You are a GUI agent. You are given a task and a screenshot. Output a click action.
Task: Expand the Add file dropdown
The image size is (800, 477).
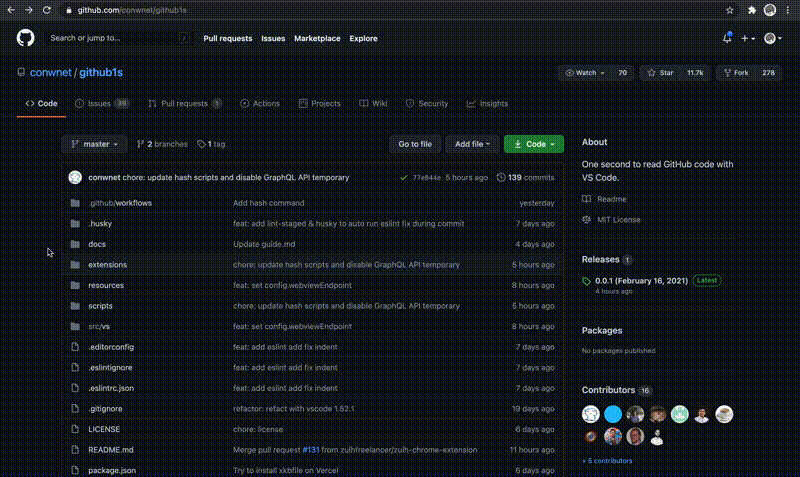pyautogui.click(x=472, y=144)
